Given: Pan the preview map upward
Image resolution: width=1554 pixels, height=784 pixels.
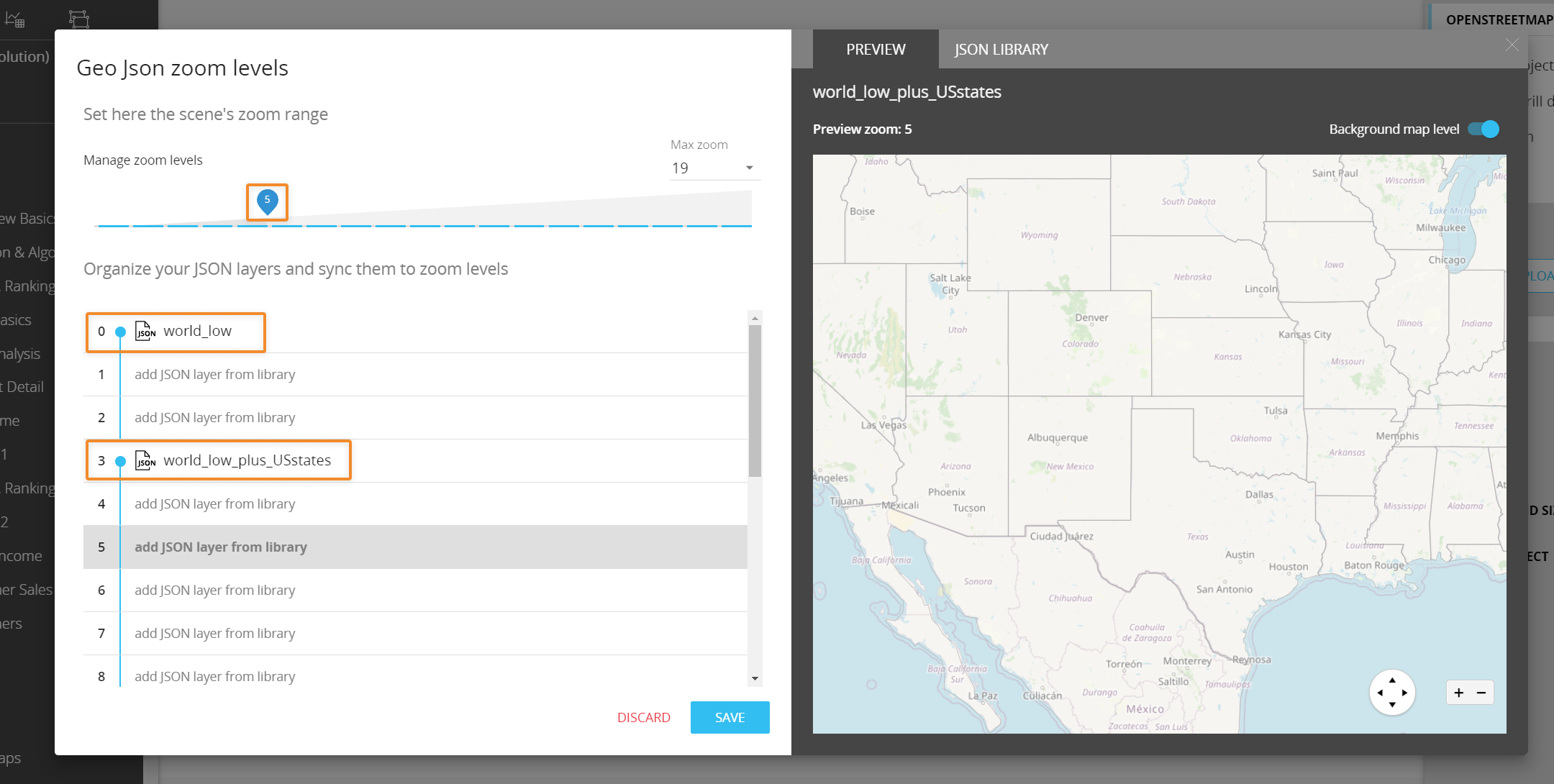Looking at the screenshot, I should tap(1392, 680).
